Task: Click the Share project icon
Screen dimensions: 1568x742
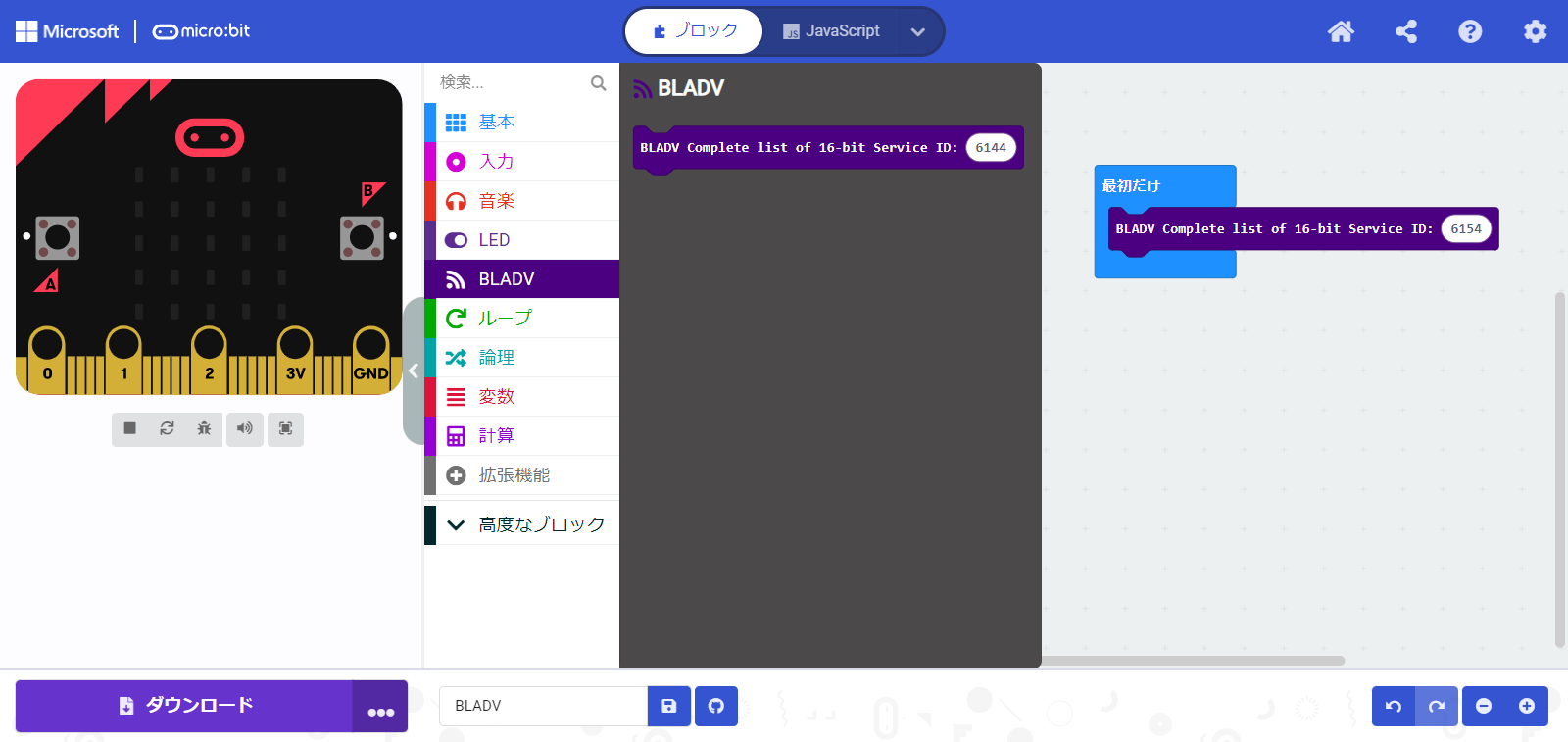Action: 1405,31
